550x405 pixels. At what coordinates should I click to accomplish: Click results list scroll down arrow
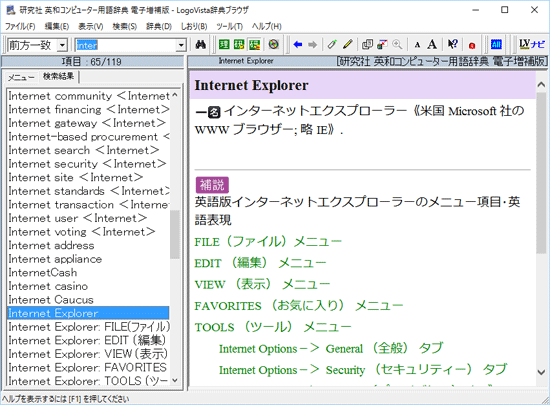click(x=175, y=380)
